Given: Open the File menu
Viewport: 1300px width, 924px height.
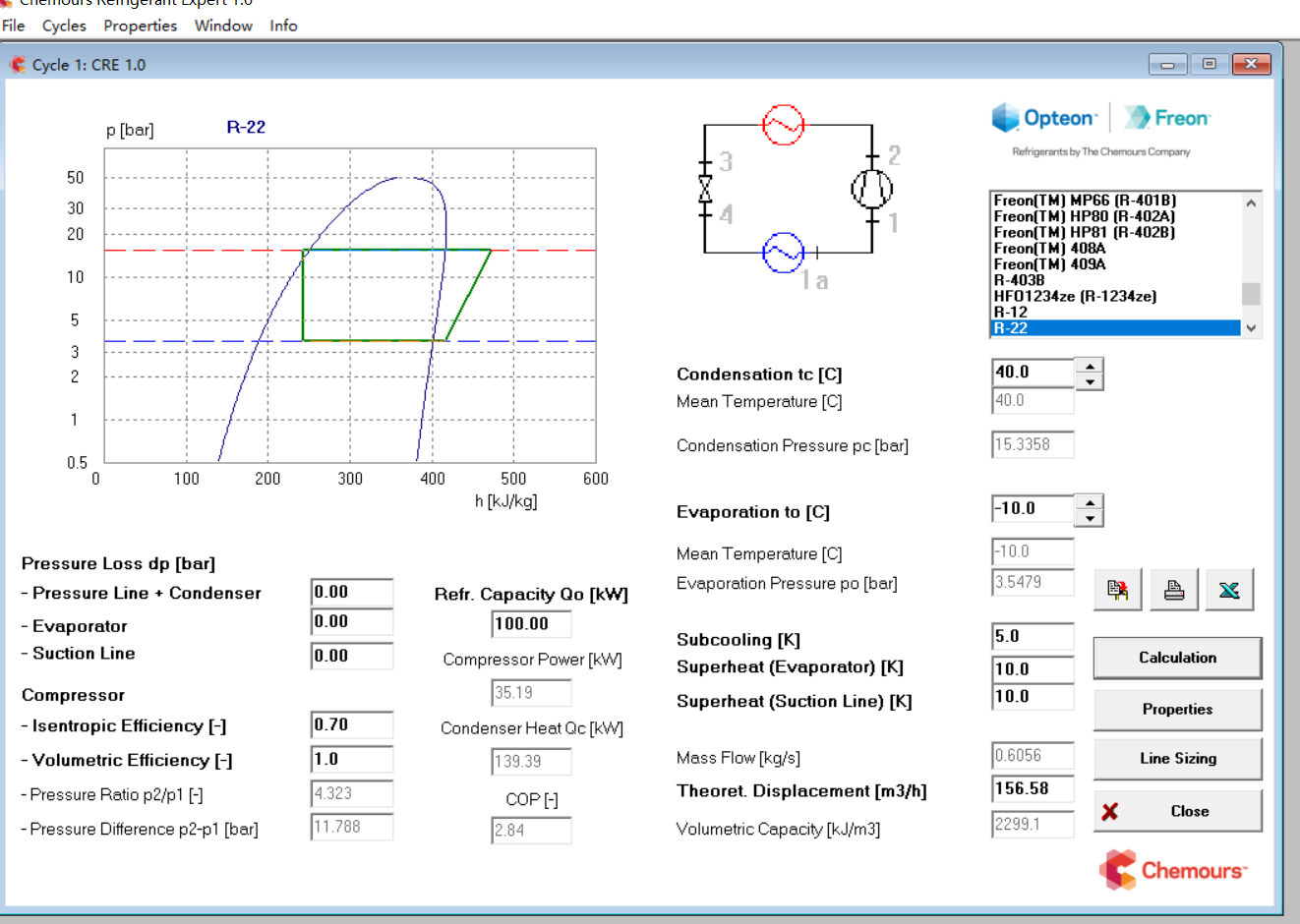Looking at the screenshot, I should [14, 26].
